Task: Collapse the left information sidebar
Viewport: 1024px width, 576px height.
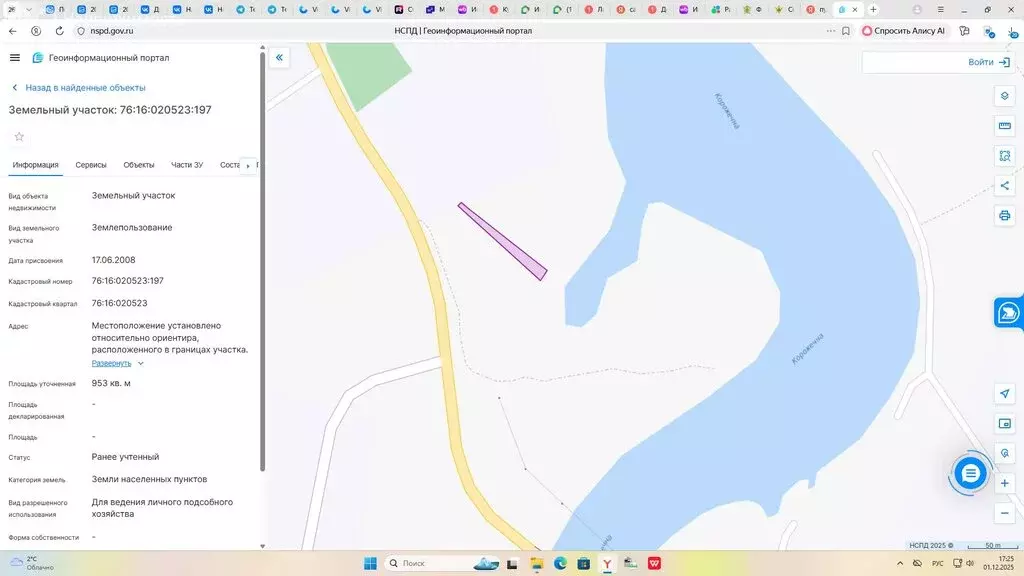Action: click(x=279, y=58)
